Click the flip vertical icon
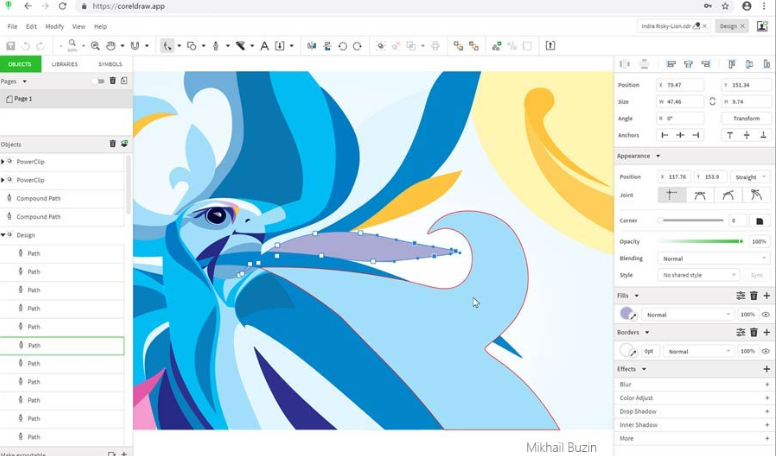The image size is (777, 456). [327, 46]
